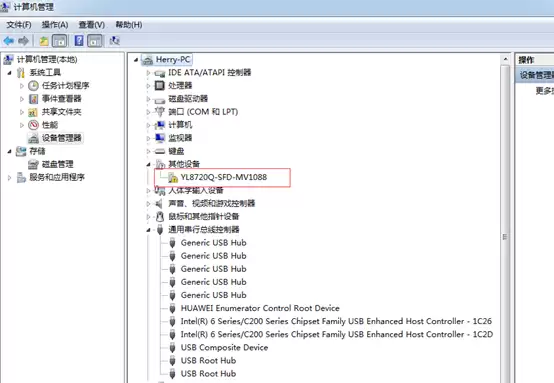Click the 任务计划程序 clock icon
Viewport: 554px width, 383px height.
click(x=33, y=86)
